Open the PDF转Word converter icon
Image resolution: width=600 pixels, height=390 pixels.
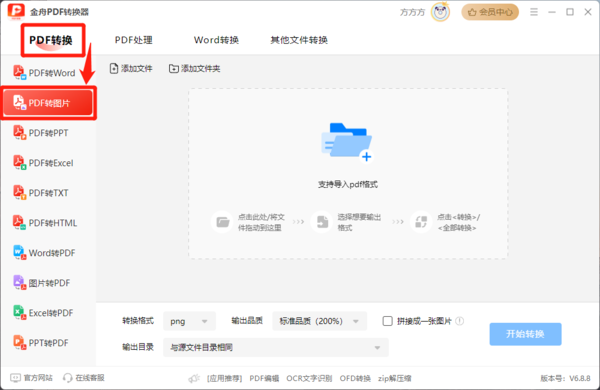[19, 73]
